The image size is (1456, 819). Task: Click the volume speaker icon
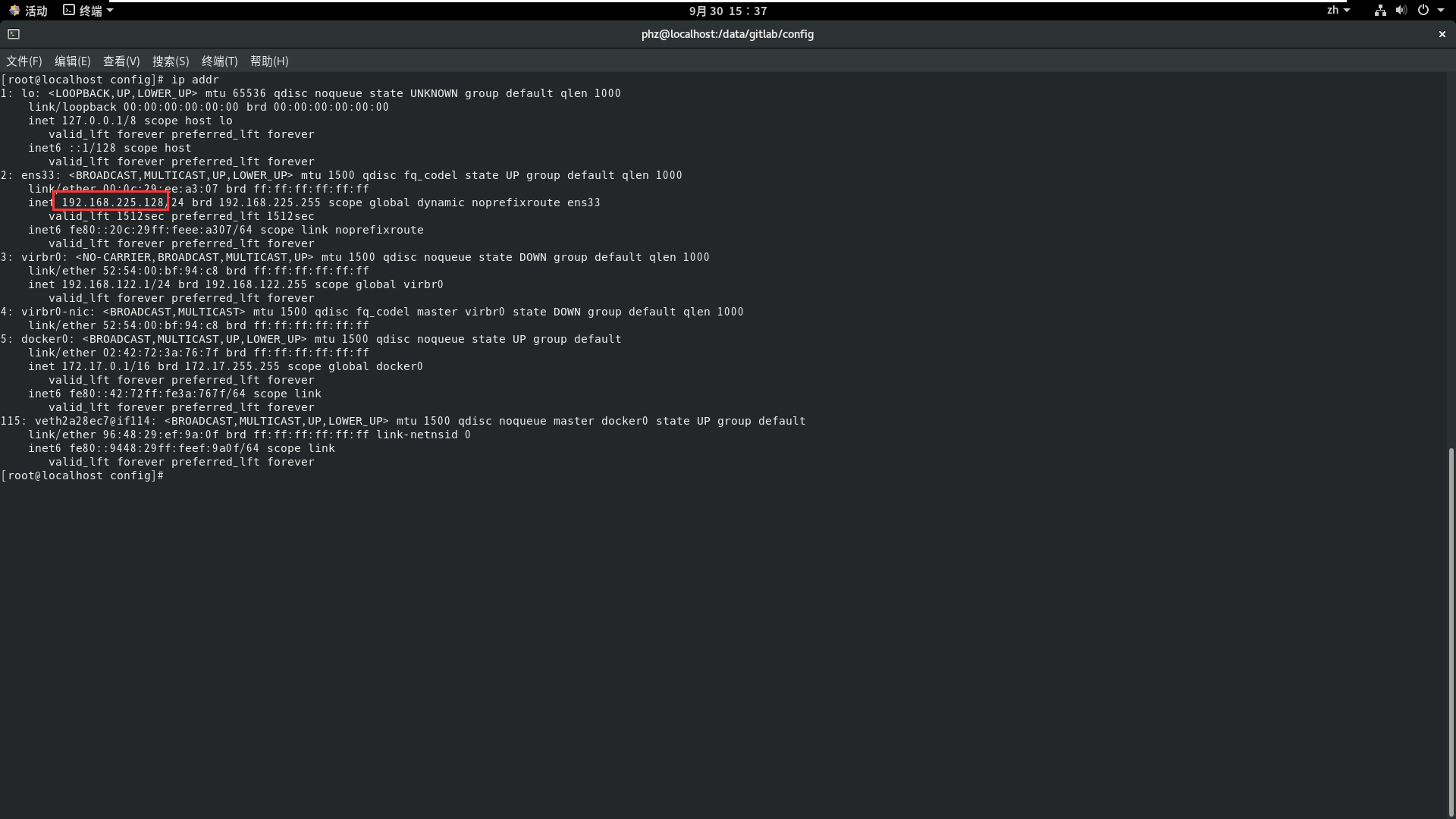(x=1401, y=11)
